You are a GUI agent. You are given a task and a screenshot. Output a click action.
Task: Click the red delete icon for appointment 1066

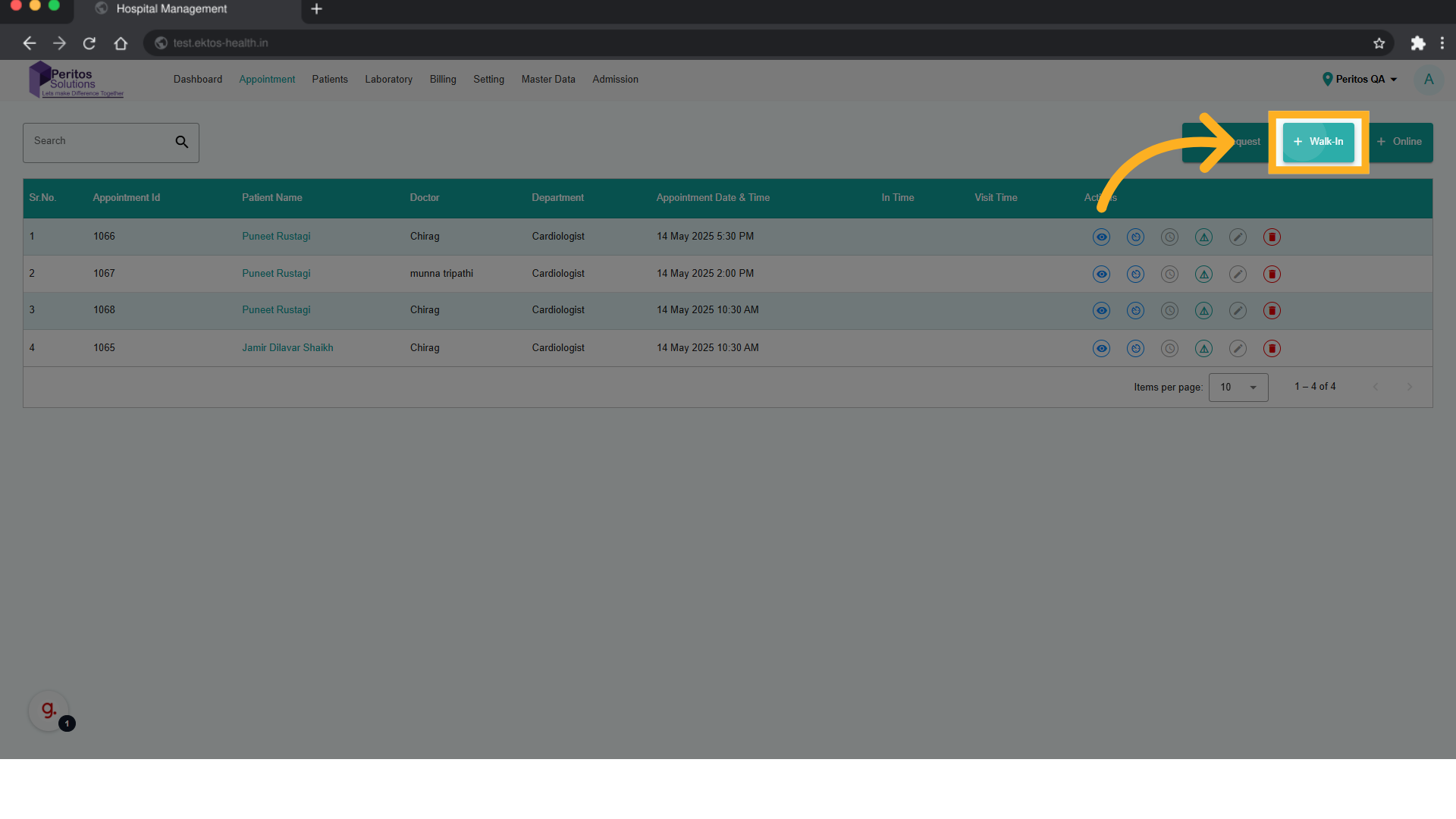point(1272,237)
